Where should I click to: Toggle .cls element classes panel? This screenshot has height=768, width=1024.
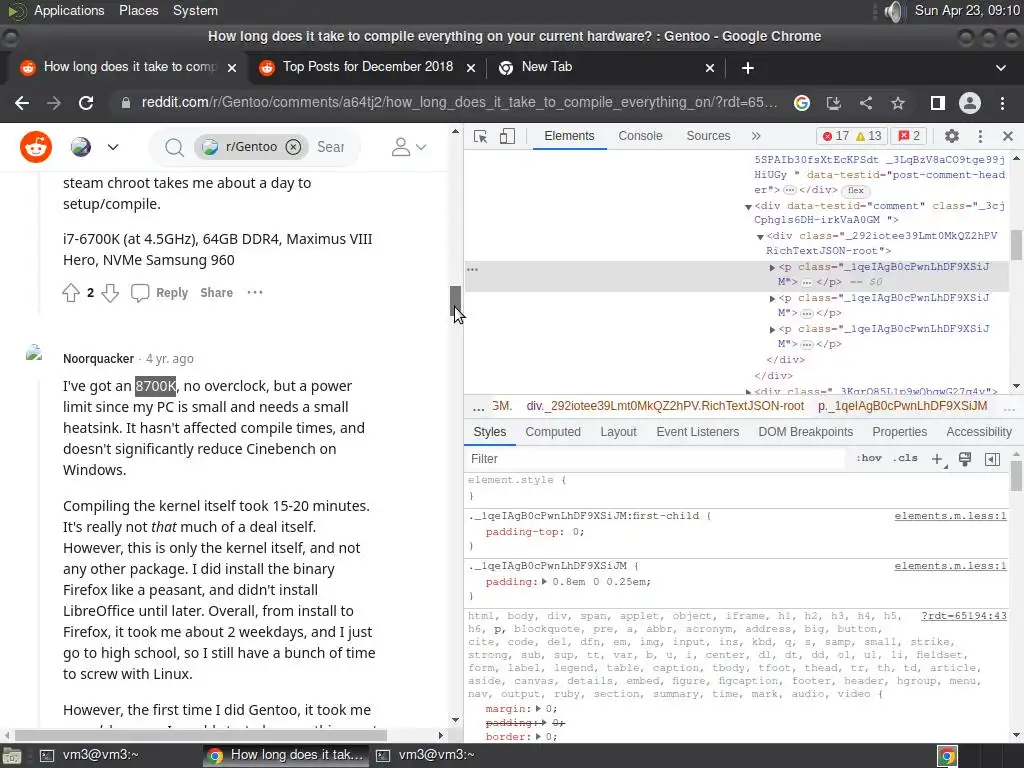905,458
